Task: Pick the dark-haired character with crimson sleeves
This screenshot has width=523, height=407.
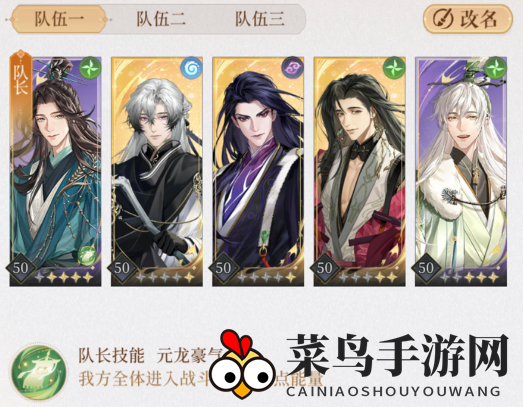Action: point(360,171)
